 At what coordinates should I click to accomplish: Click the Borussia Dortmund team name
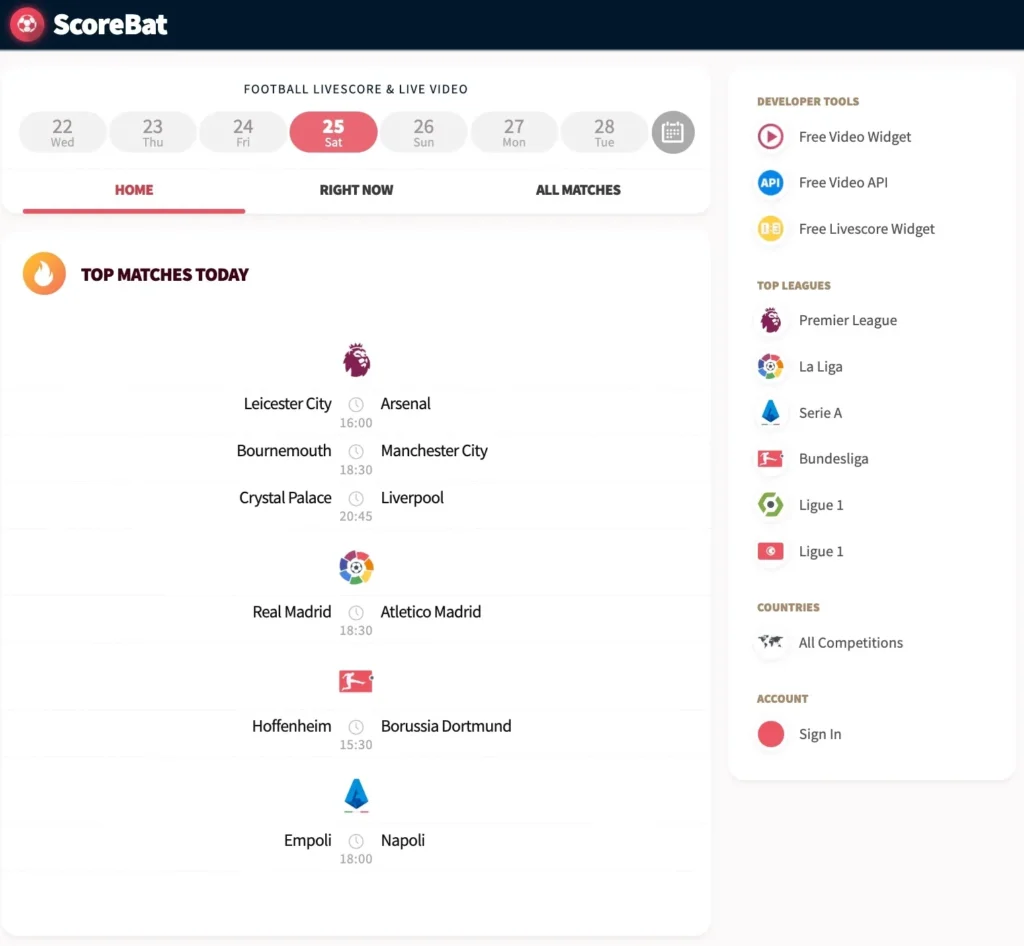point(445,726)
